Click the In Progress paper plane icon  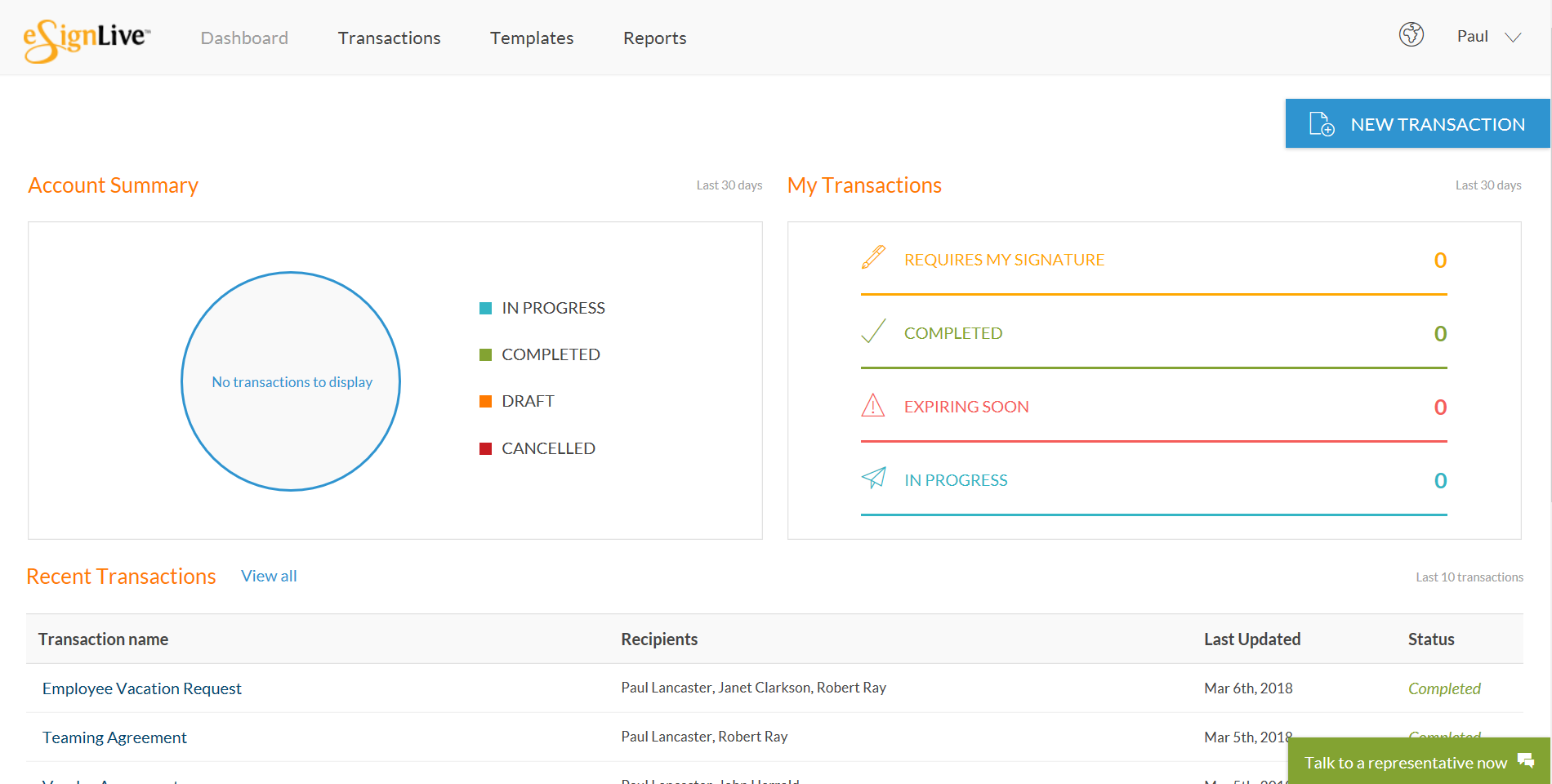point(873,478)
